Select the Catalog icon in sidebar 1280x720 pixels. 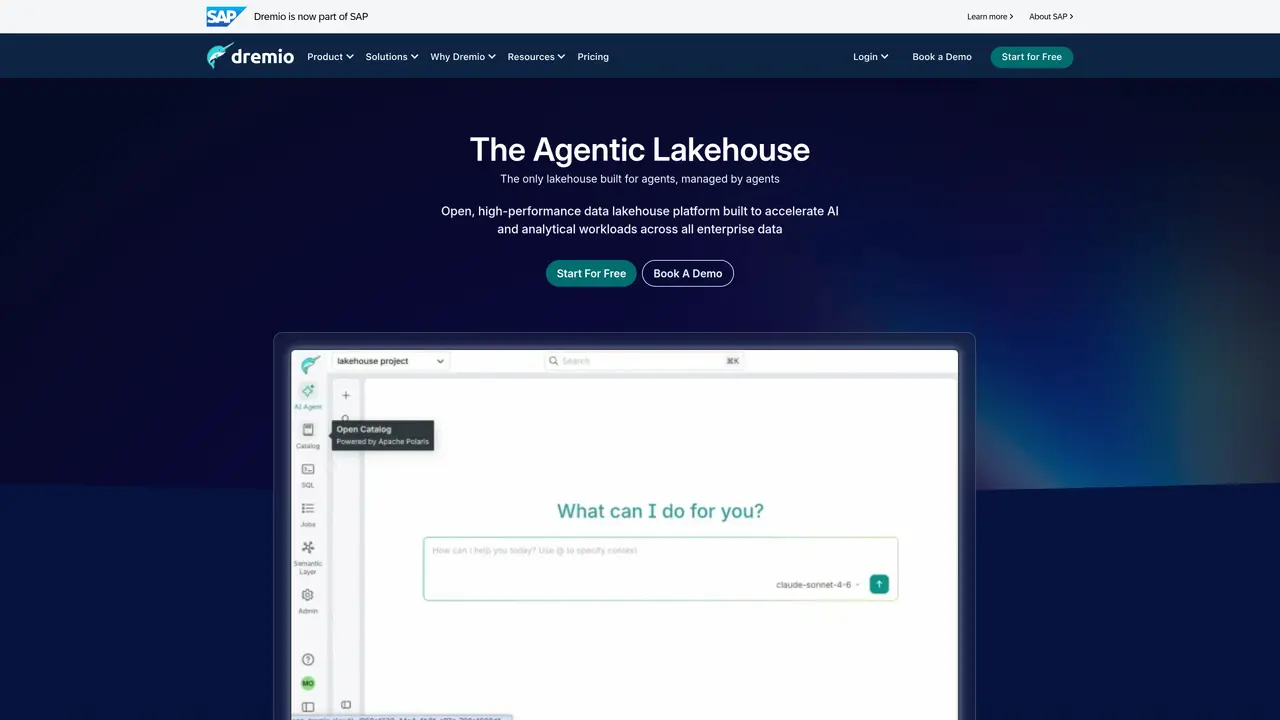308,430
